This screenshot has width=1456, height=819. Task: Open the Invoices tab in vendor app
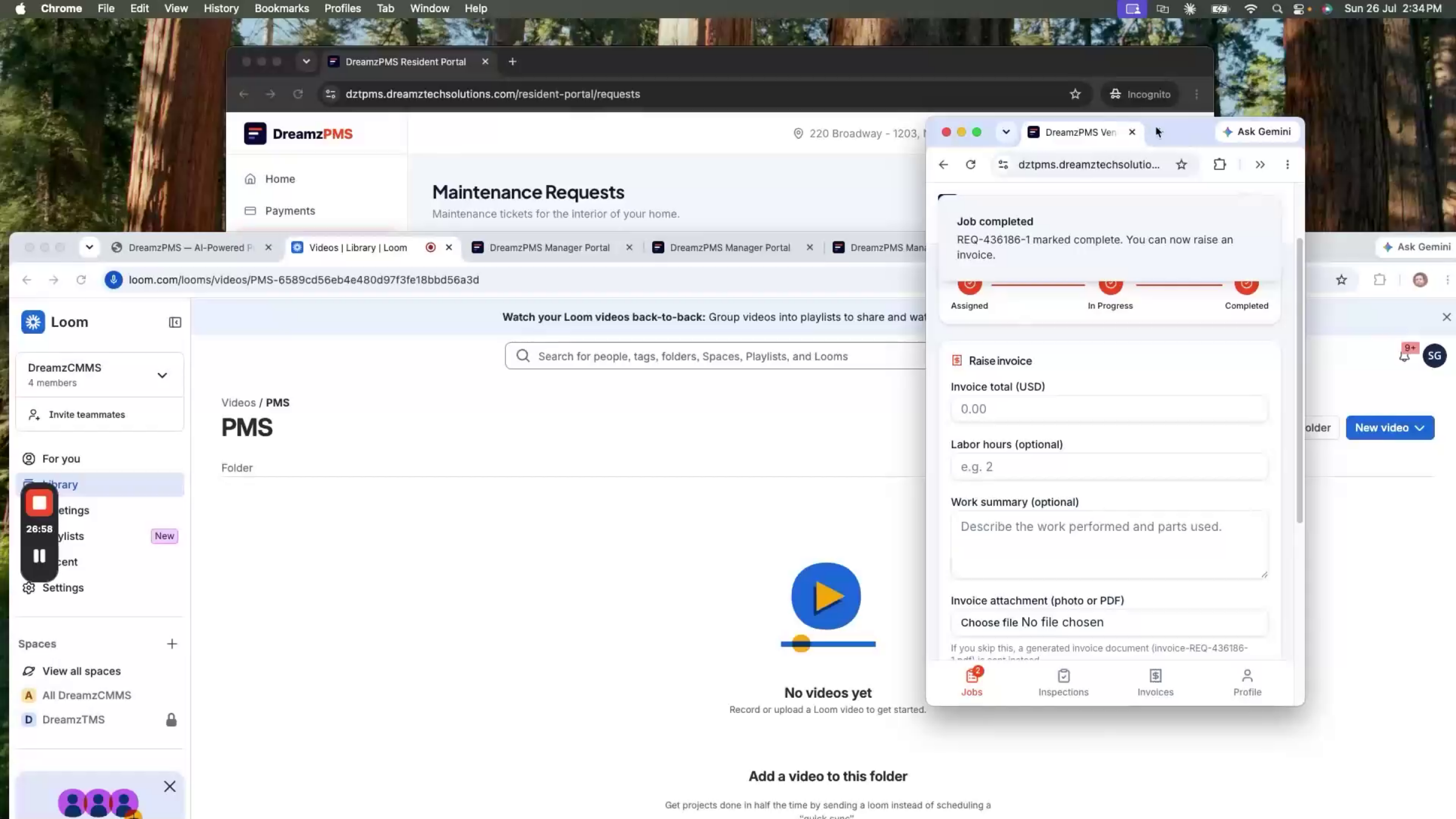[x=1155, y=682]
